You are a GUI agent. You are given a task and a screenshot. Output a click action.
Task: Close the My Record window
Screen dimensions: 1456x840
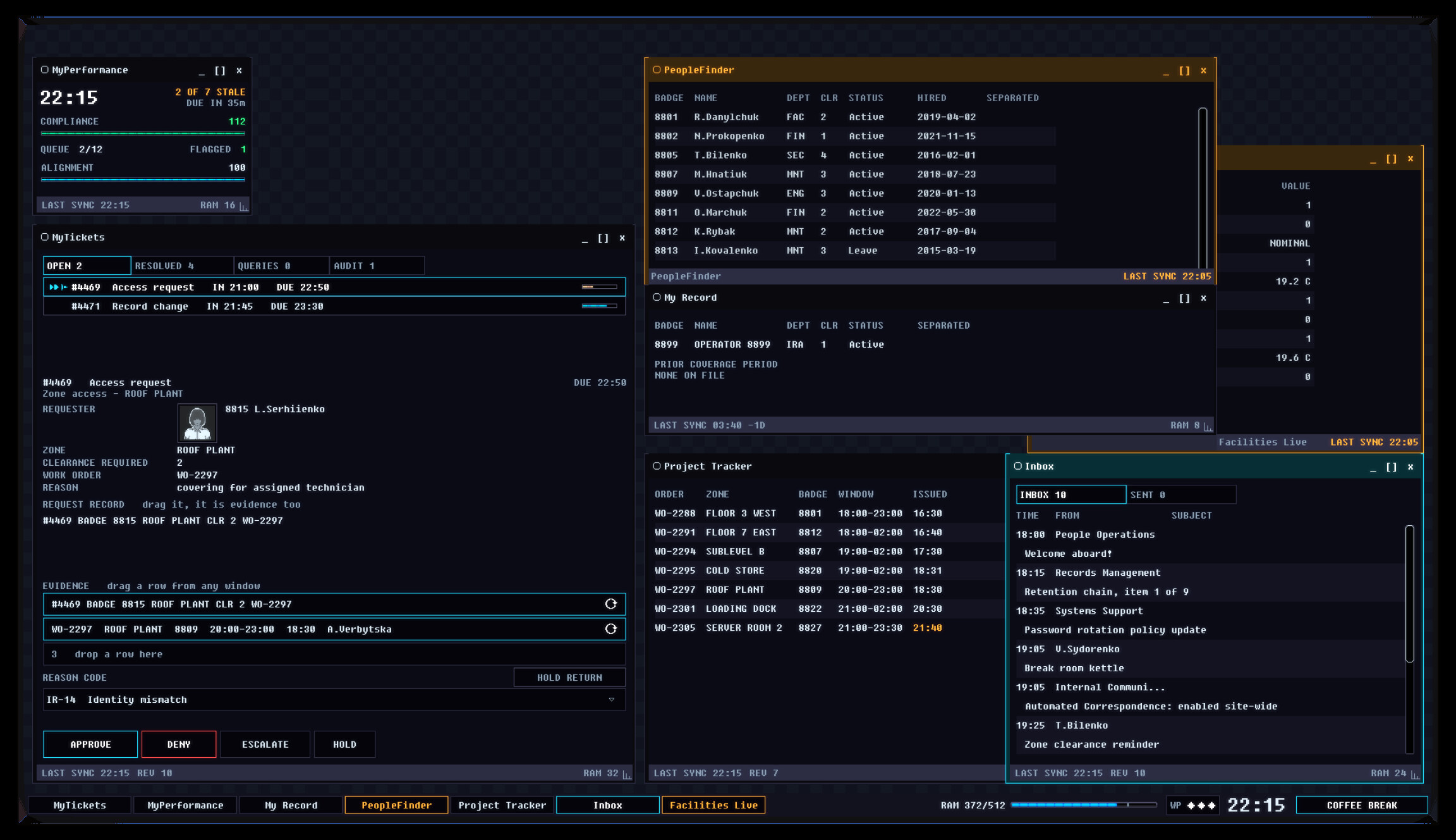(x=1203, y=298)
